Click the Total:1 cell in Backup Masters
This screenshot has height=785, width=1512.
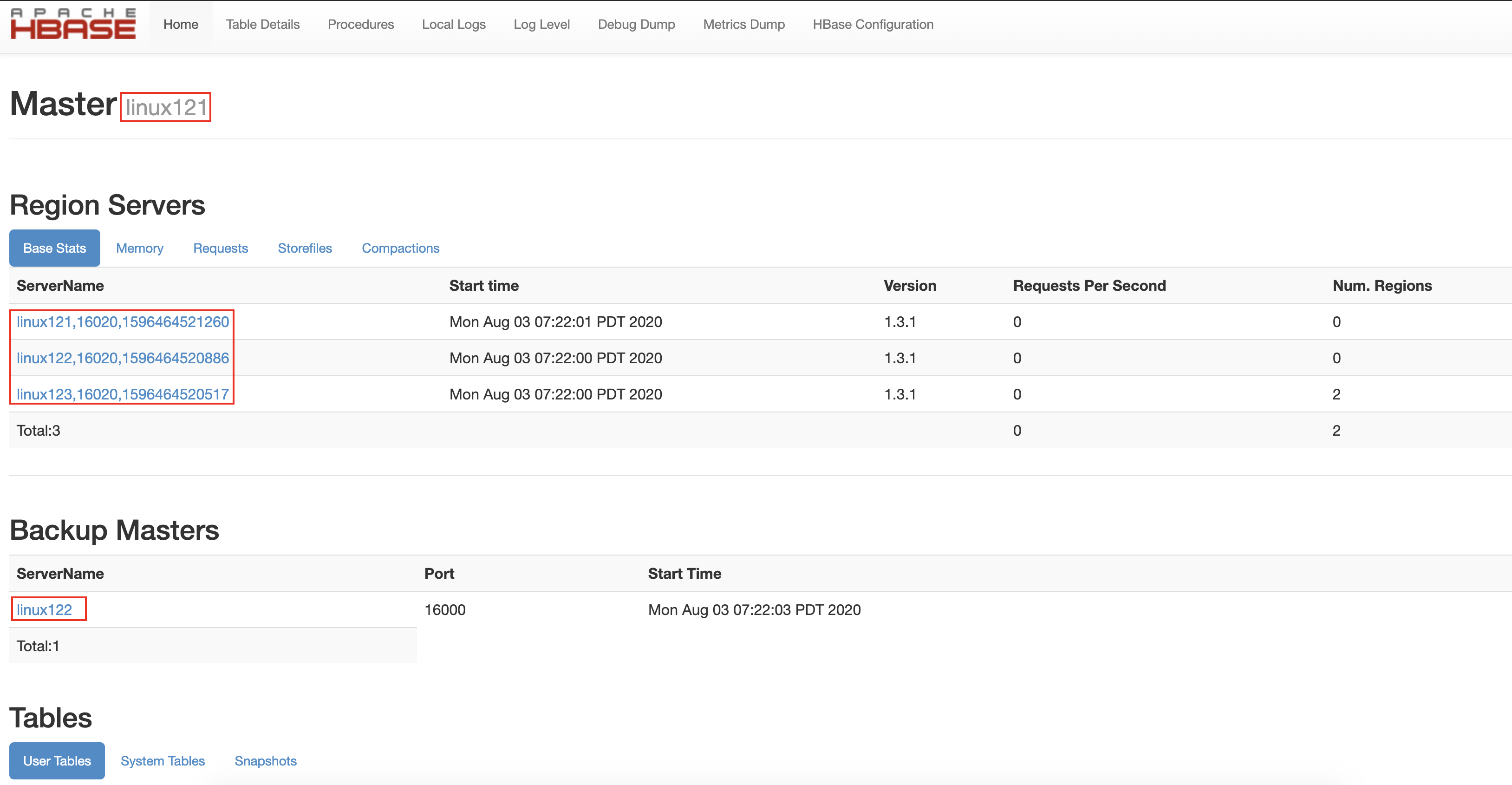tap(38, 646)
